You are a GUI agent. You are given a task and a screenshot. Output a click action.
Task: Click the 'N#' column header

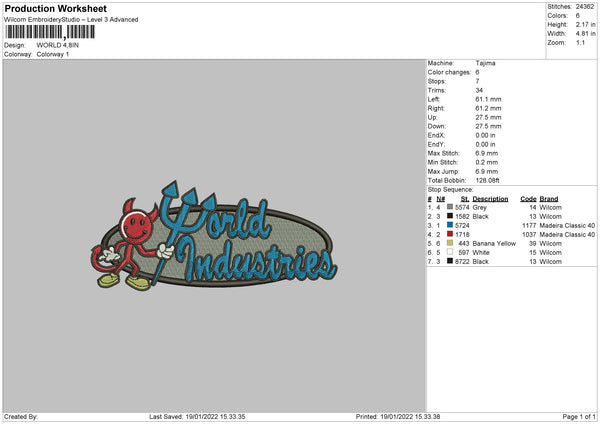click(440, 199)
